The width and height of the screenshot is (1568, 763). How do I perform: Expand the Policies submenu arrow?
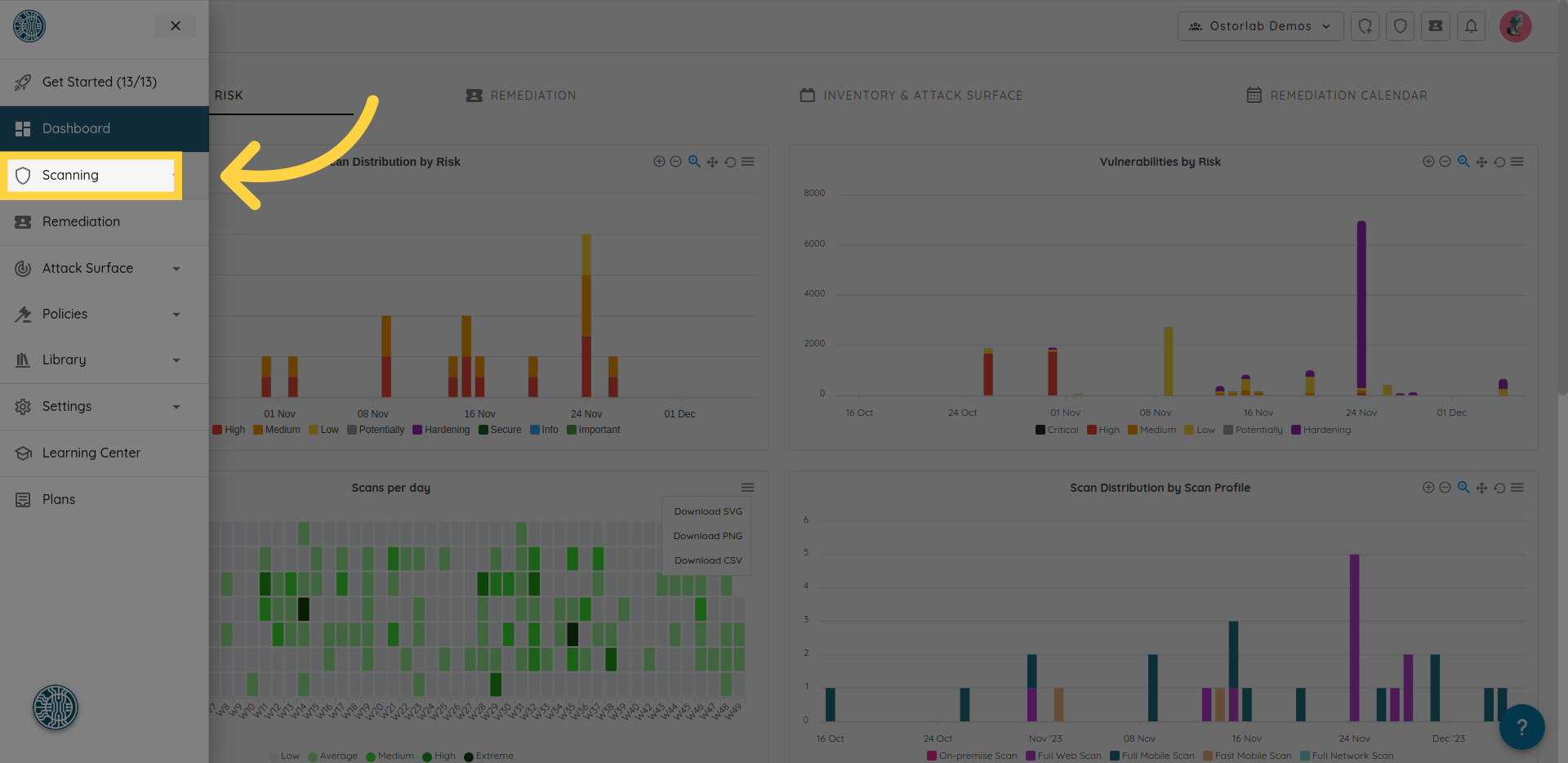[176, 315]
